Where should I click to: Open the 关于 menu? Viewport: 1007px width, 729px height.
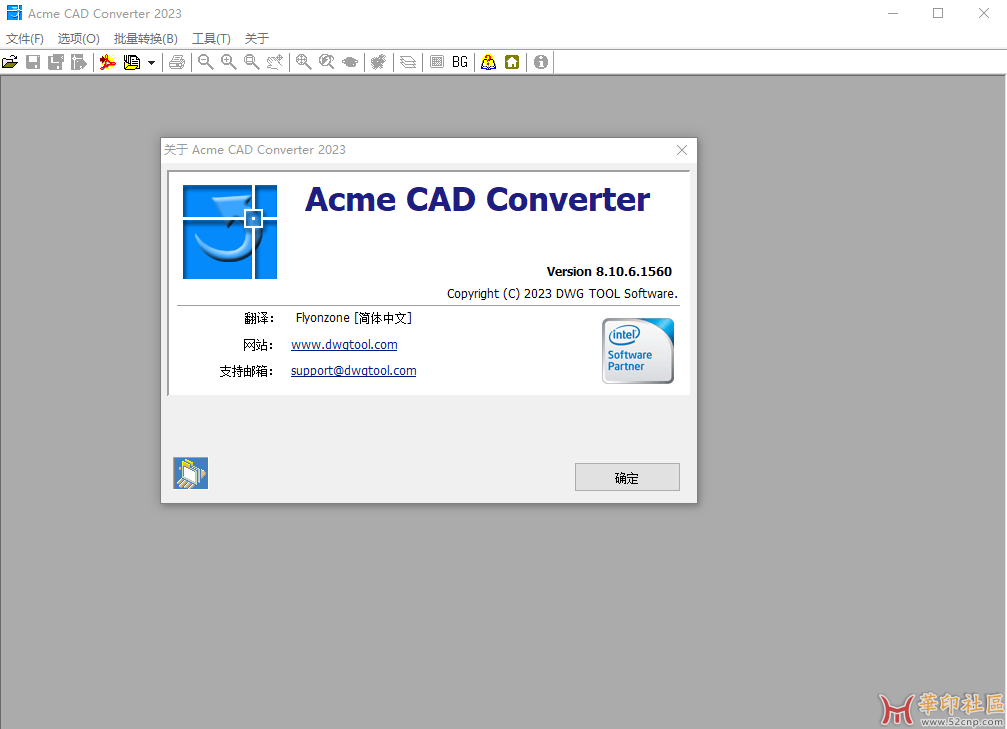257,39
